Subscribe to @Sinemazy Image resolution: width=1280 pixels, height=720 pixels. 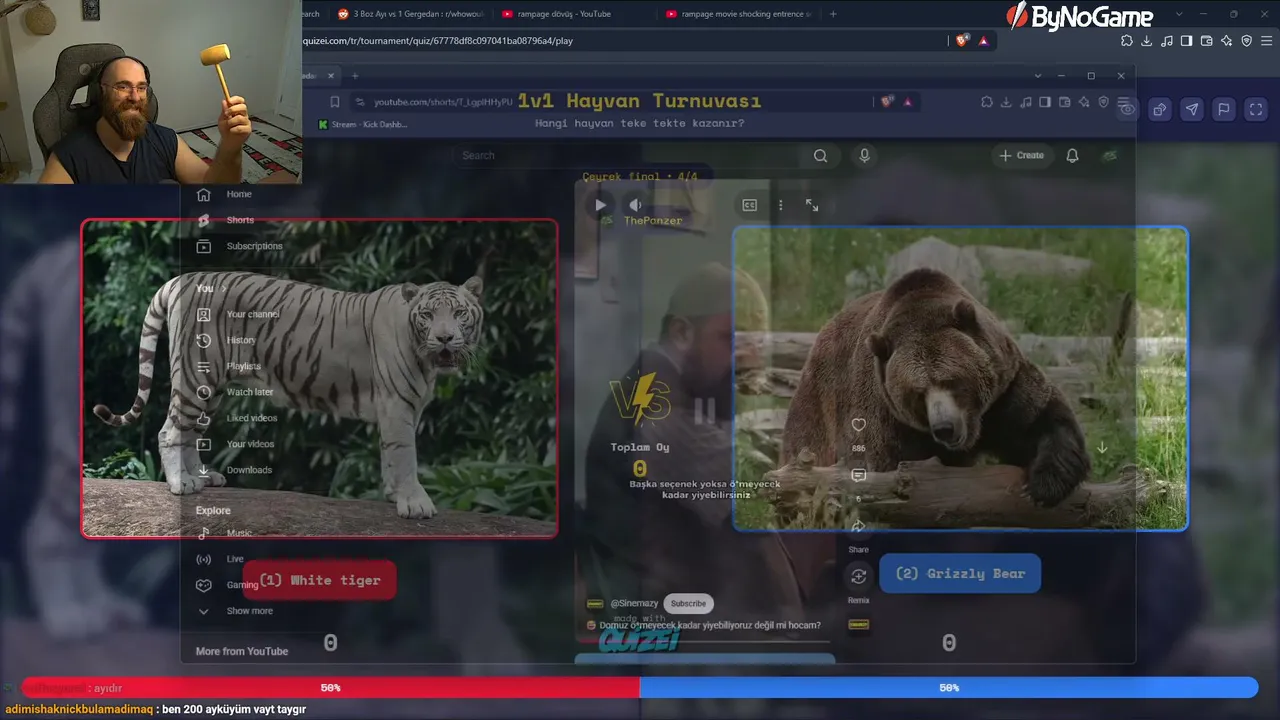point(688,603)
